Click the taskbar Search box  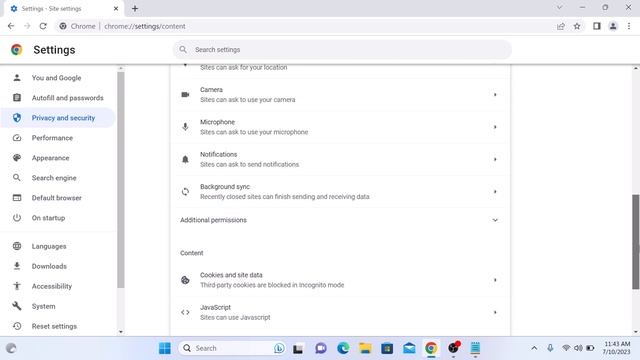(232, 348)
